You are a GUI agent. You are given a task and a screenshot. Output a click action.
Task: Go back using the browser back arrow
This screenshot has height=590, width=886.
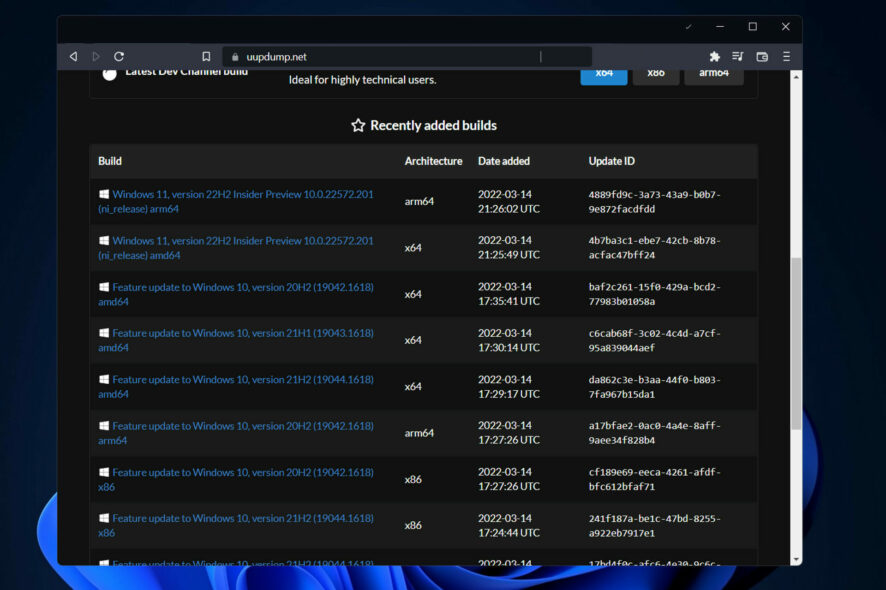(x=73, y=57)
